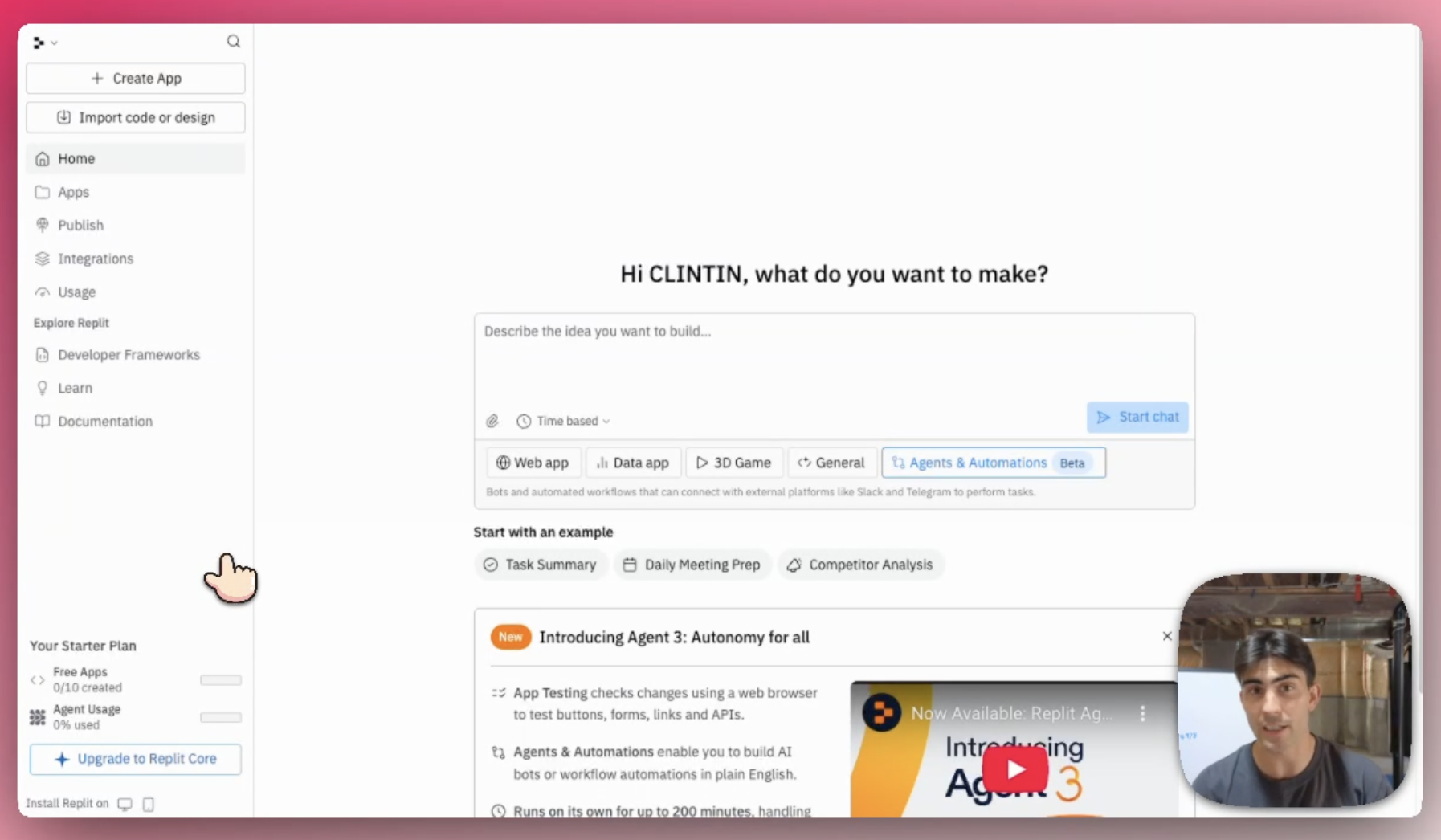The image size is (1441, 840).
Task: Click the 'Your Starter Plan' heading
Action: [83, 646]
